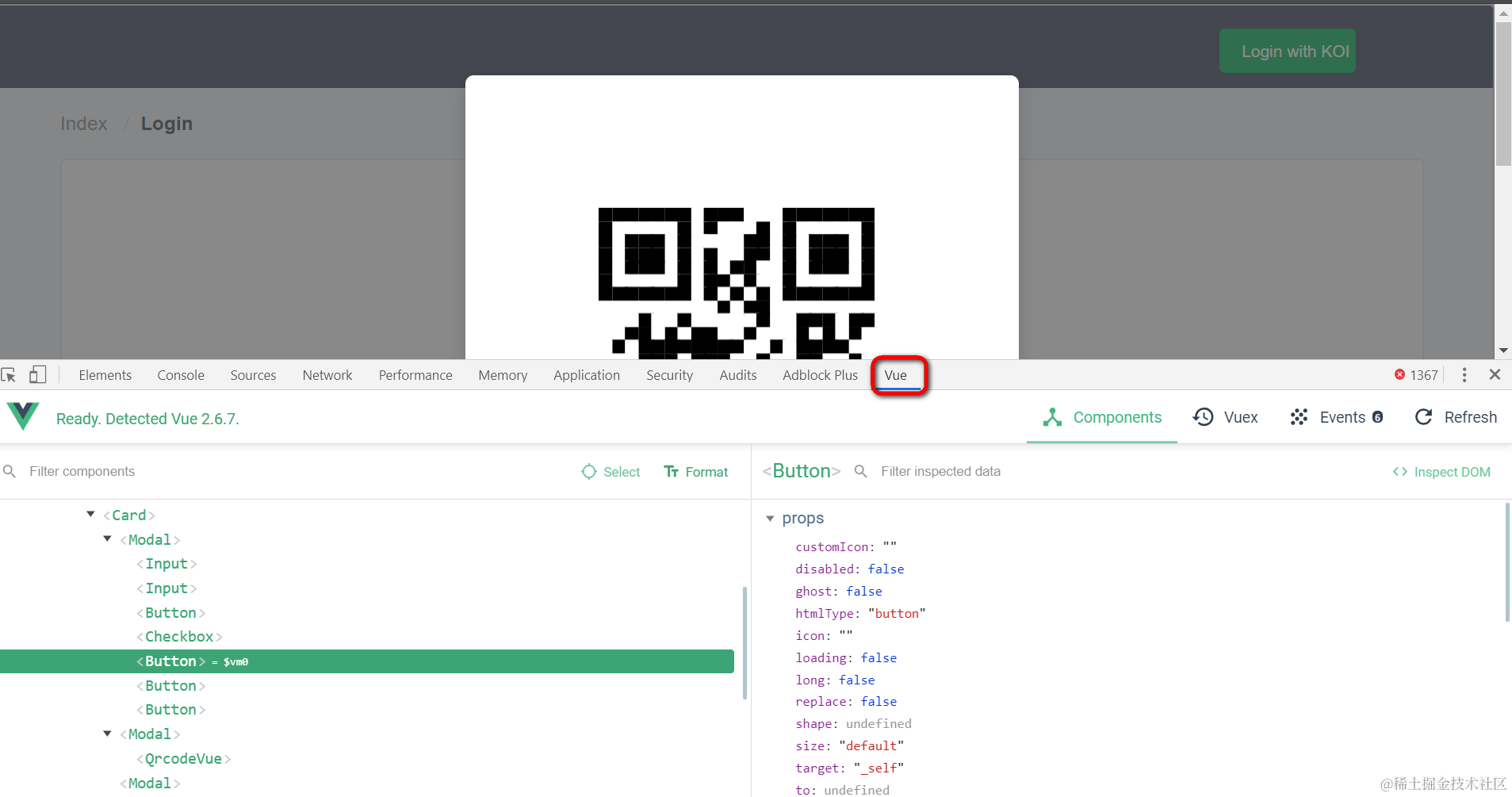This screenshot has width=1512, height=797.
Task: Select the Checkbox component
Action: pos(179,637)
